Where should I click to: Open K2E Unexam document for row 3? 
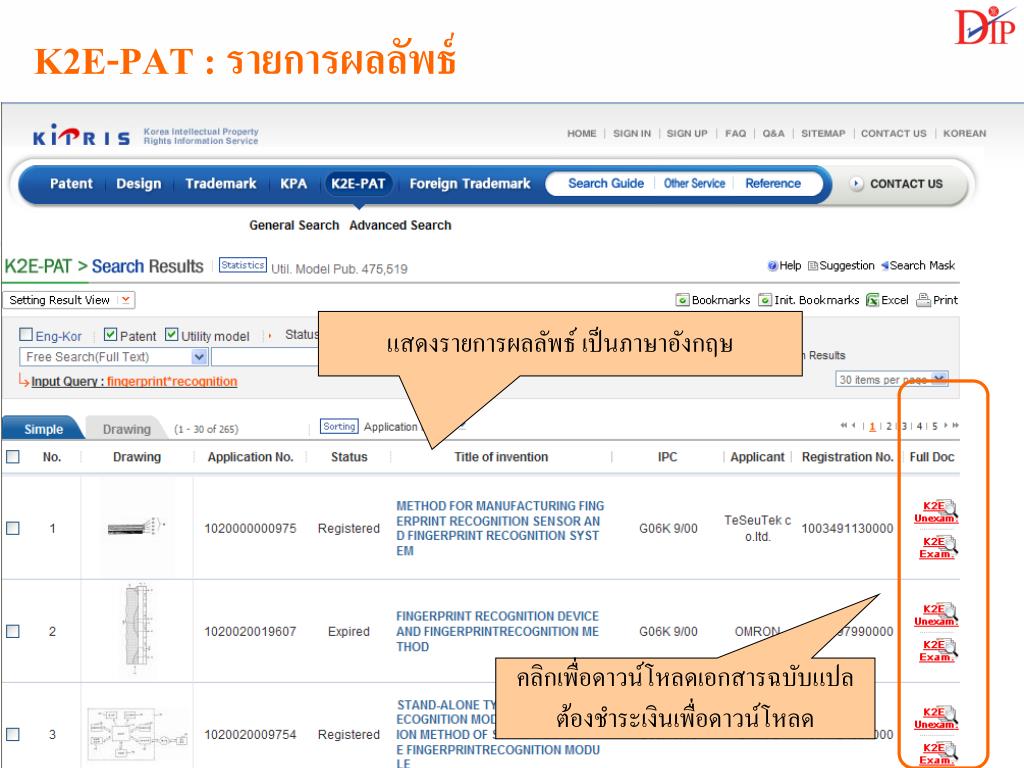pos(936,718)
